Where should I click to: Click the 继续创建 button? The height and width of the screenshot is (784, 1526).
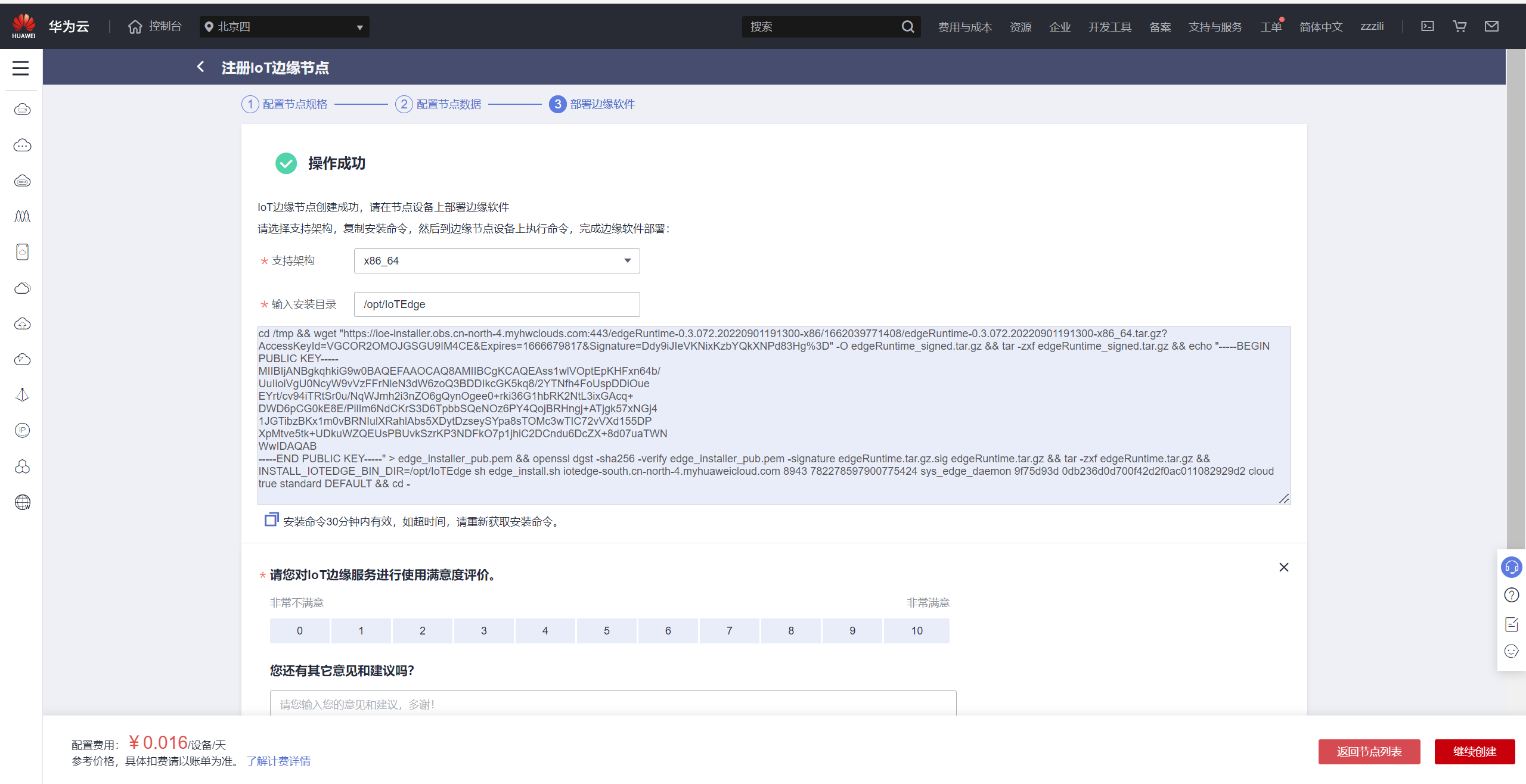tap(1474, 751)
